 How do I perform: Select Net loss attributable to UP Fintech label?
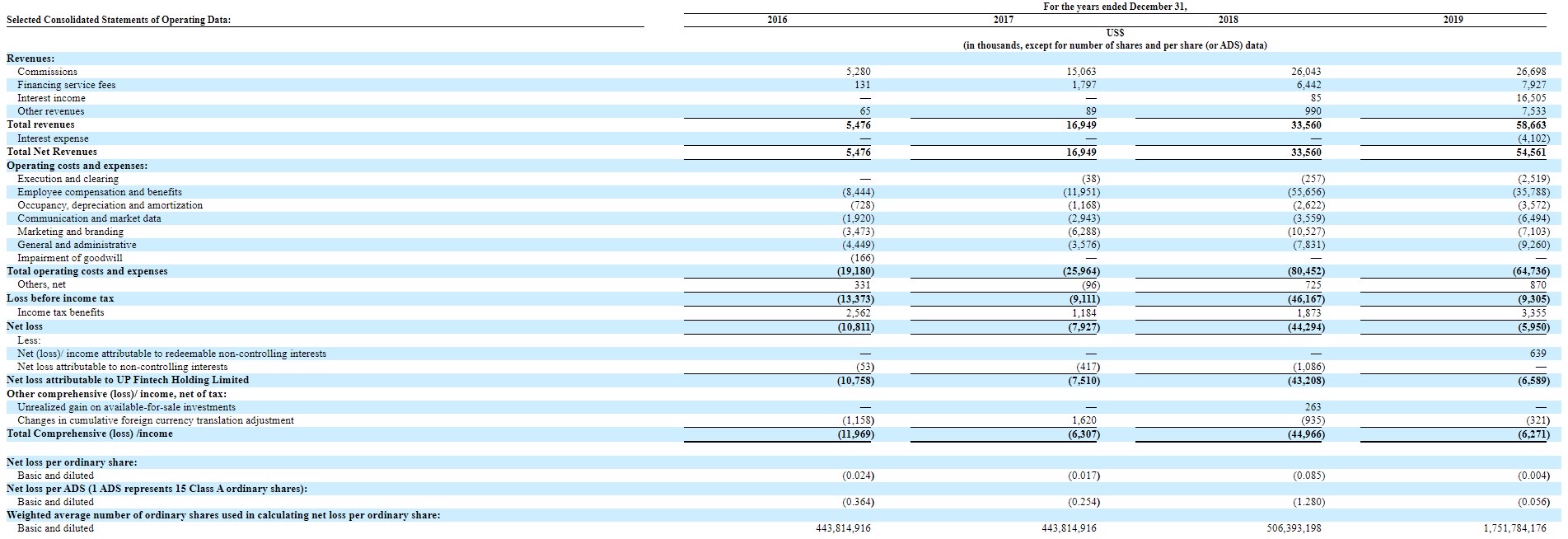point(128,380)
